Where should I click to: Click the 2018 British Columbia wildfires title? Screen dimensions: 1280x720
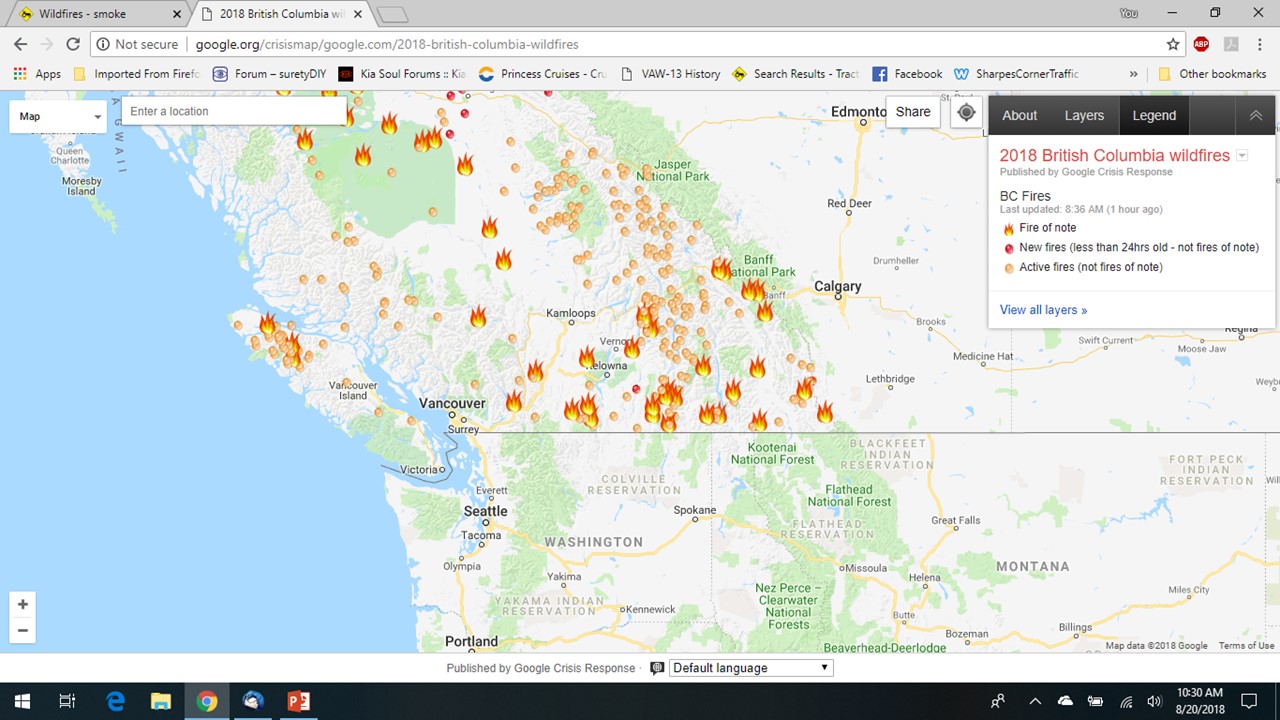pyautogui.click(x=1115, y=156)
